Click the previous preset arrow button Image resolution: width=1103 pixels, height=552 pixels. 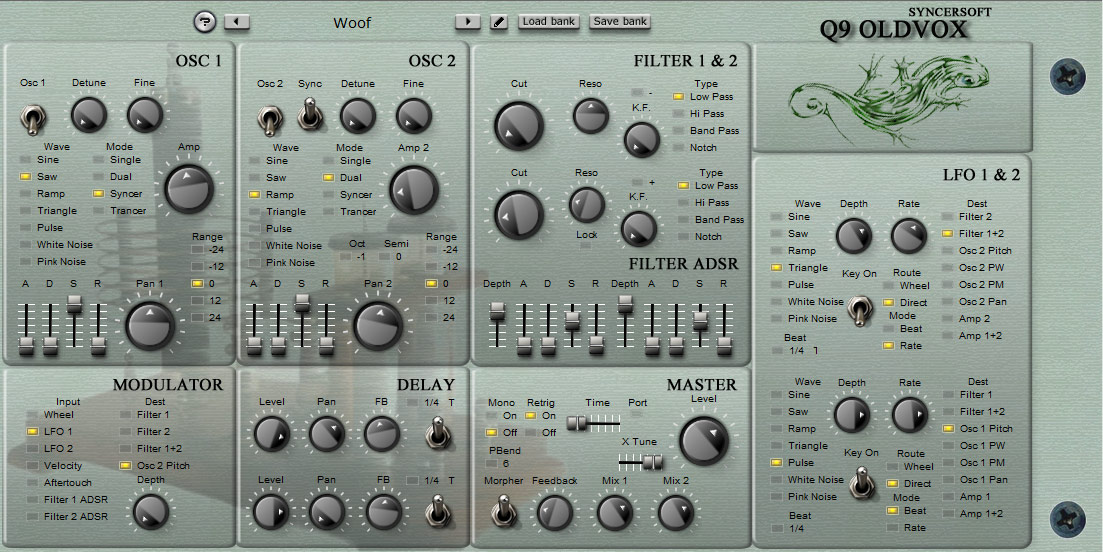tap(237, 22)
